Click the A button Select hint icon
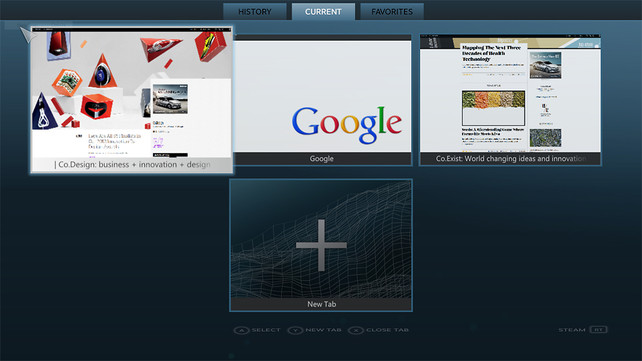 [242, 330]
